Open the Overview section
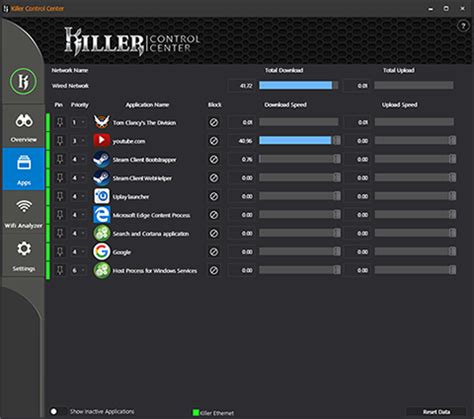474x419 pixels. click(x=23, y=128)
